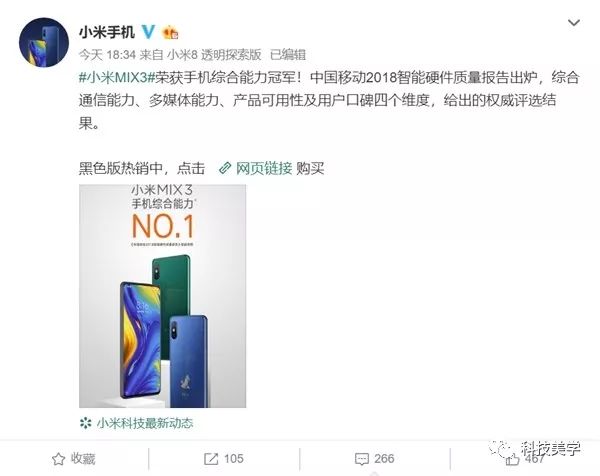Open the 小米手机 account name
The image size is (600, 476).
coord(107,32)
